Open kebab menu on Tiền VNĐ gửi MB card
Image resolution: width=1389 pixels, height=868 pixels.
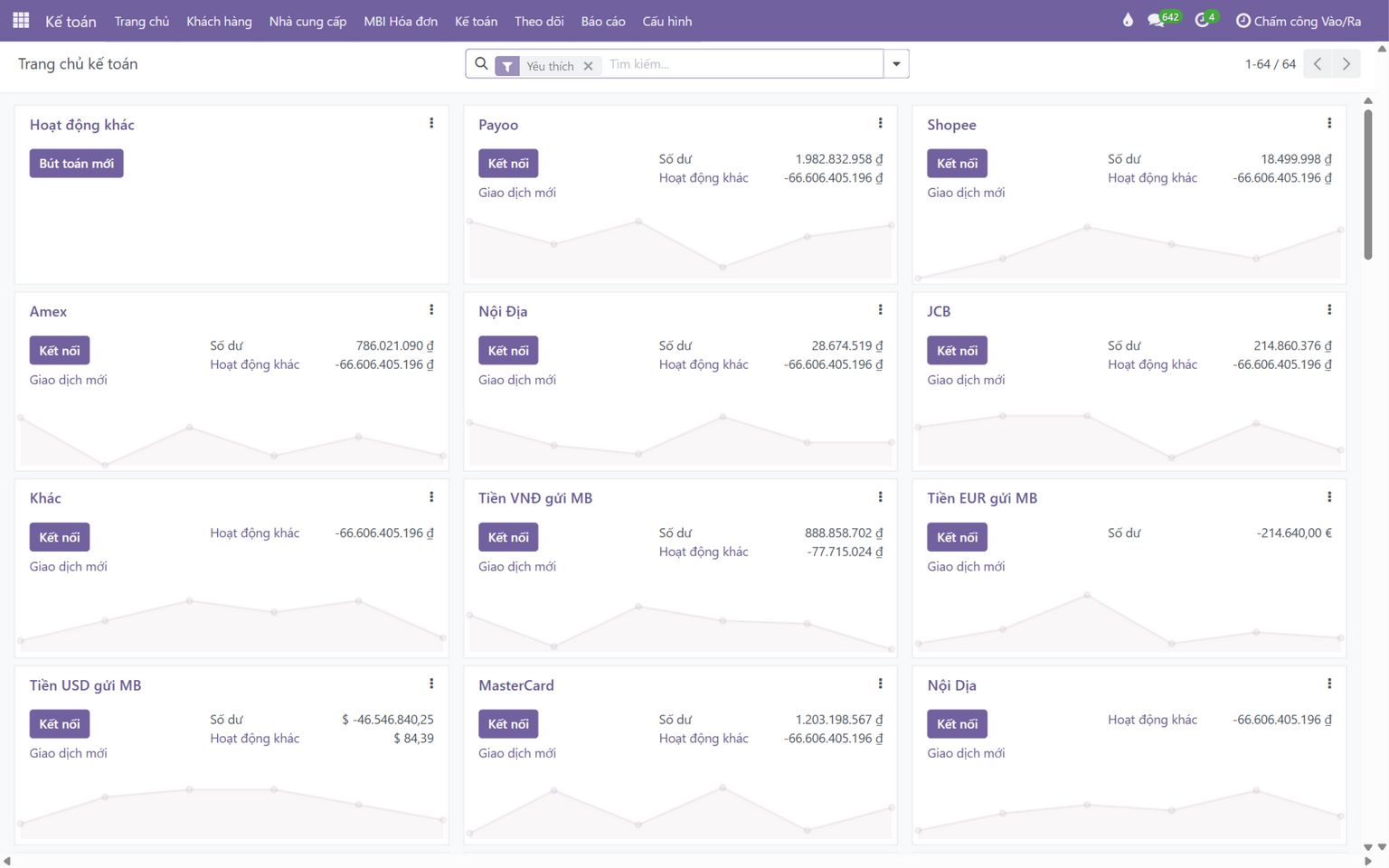pos(880,497)
